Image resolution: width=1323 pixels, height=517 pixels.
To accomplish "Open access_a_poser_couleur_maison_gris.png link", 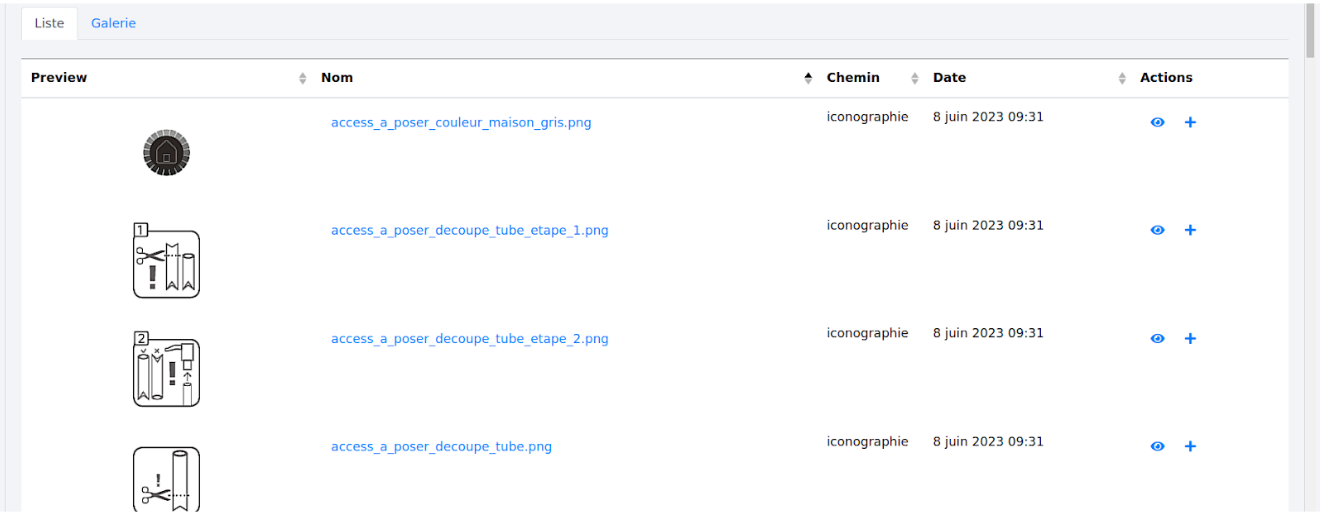I will [x=461, y=123].
